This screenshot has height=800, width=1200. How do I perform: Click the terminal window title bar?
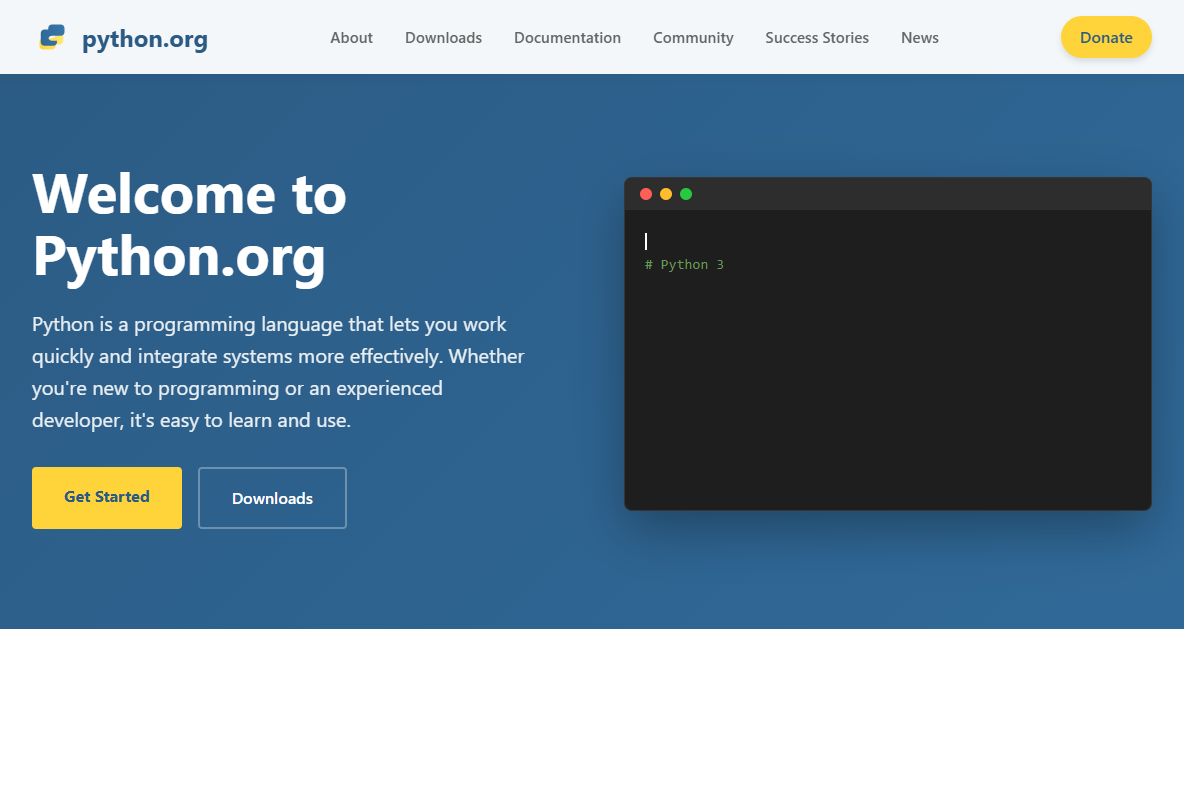pyautogui.click(x=888, y=193)
